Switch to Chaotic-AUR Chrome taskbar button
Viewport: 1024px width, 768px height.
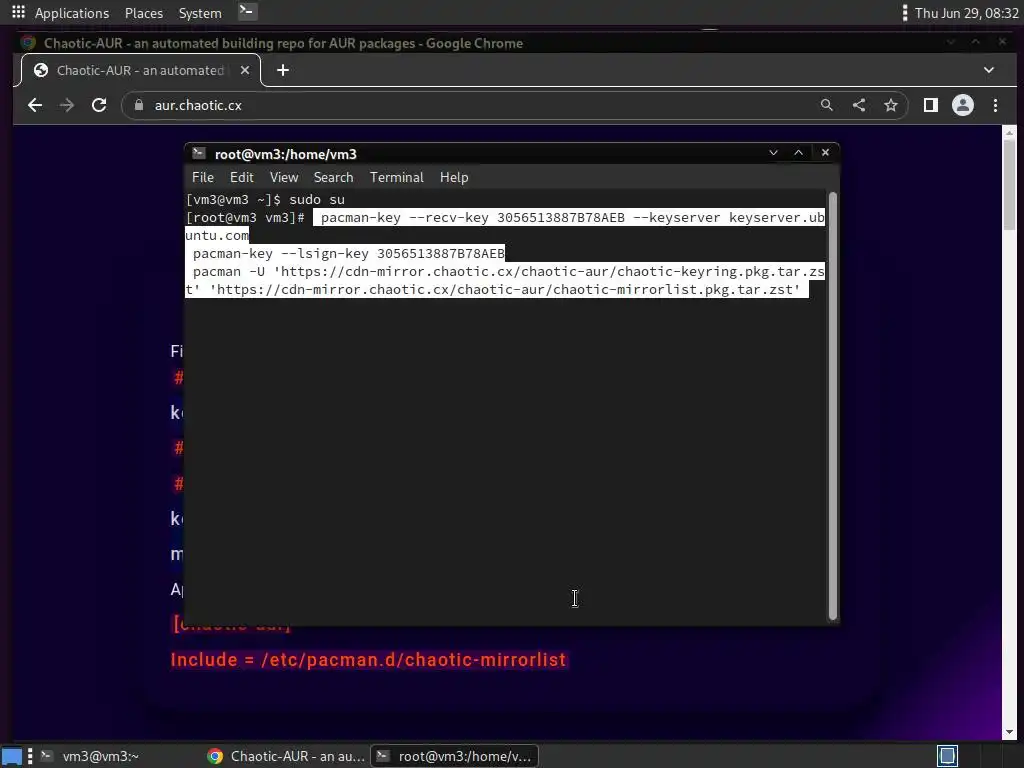coord(286,756)
